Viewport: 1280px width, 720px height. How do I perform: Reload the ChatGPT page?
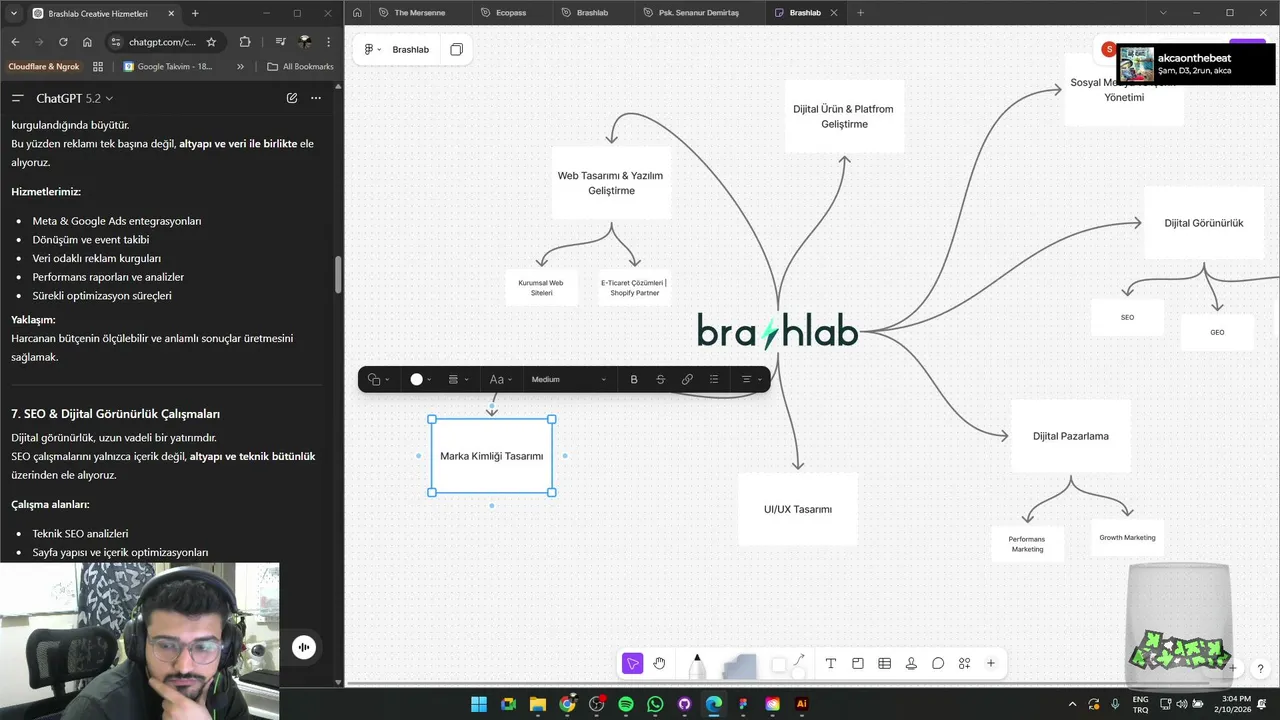click(63, 42)
